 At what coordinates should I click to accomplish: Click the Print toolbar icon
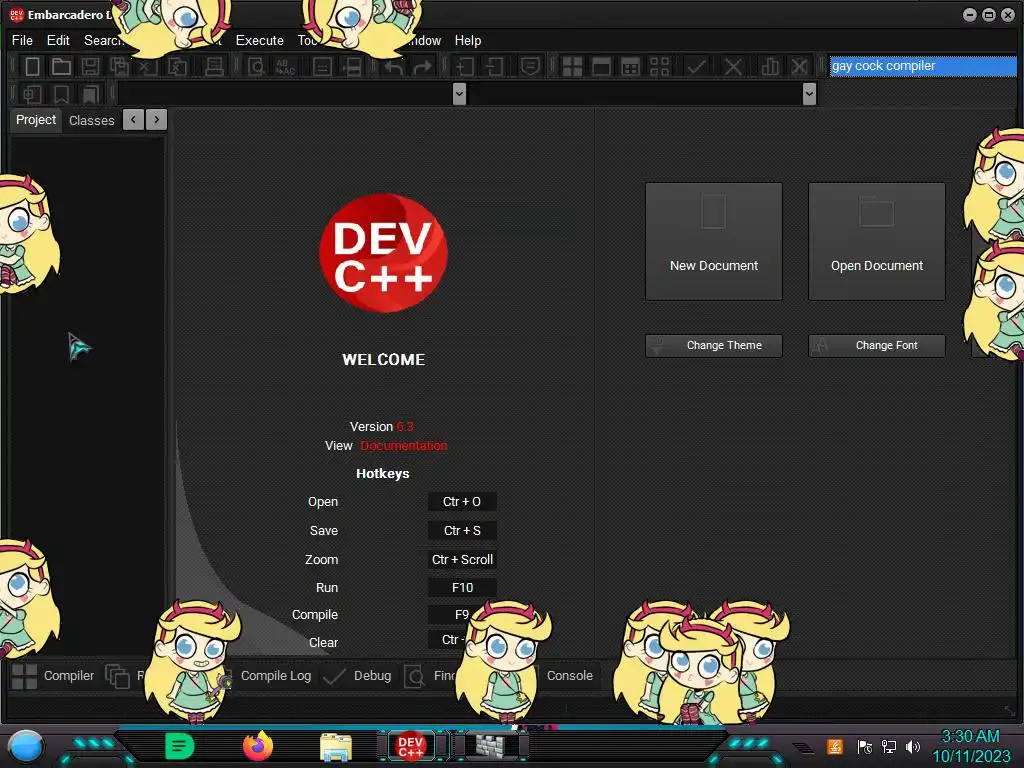(214, 67)
